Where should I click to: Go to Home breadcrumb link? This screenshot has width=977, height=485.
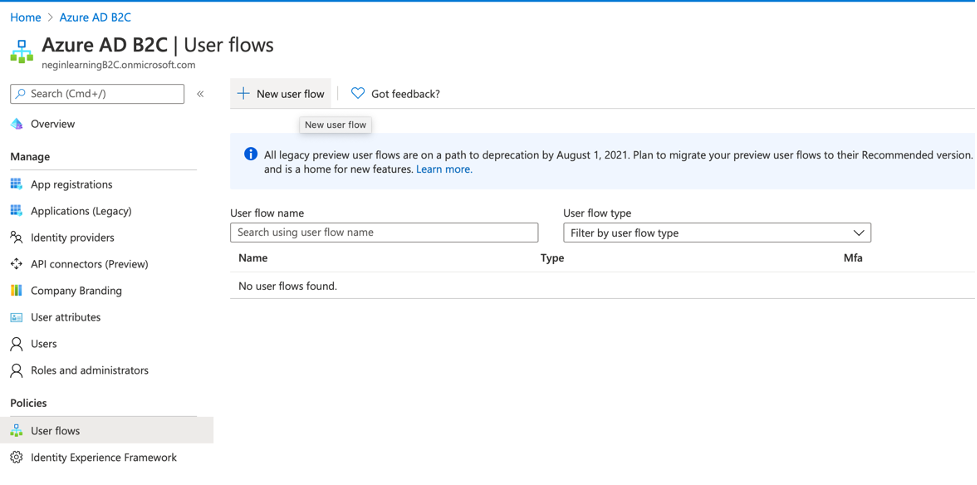(26, 17)
